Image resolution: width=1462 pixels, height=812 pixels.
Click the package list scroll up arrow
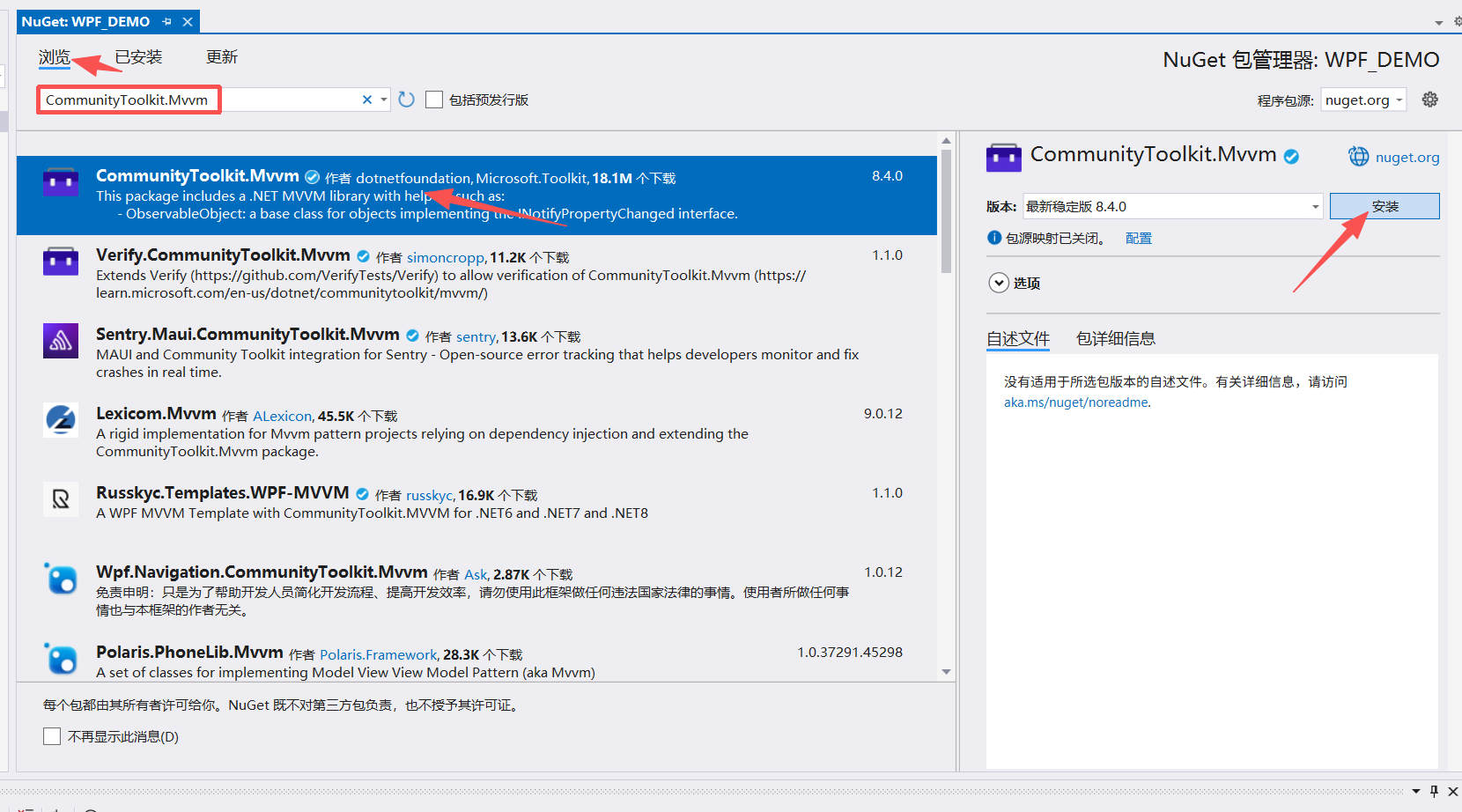tap(946, 141)
